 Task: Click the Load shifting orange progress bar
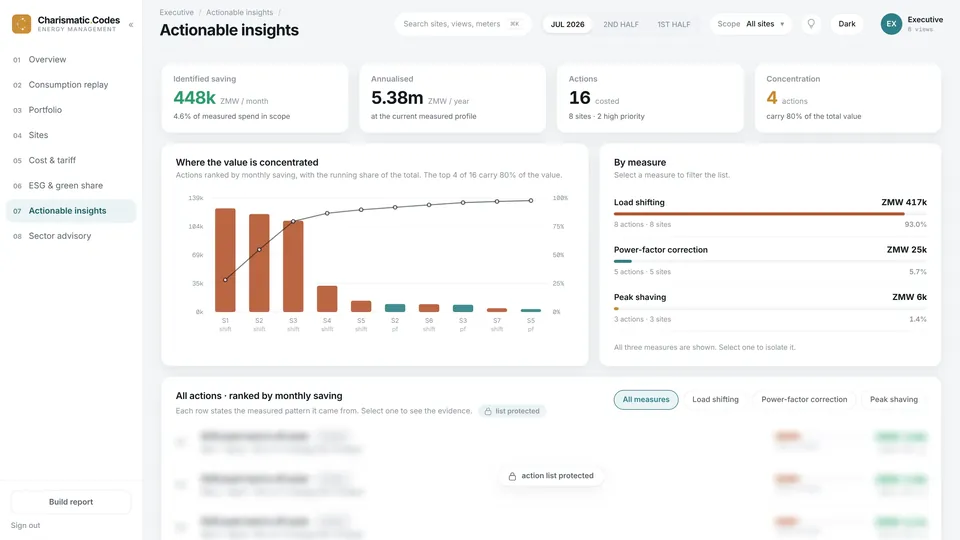(x=759, y=214)
